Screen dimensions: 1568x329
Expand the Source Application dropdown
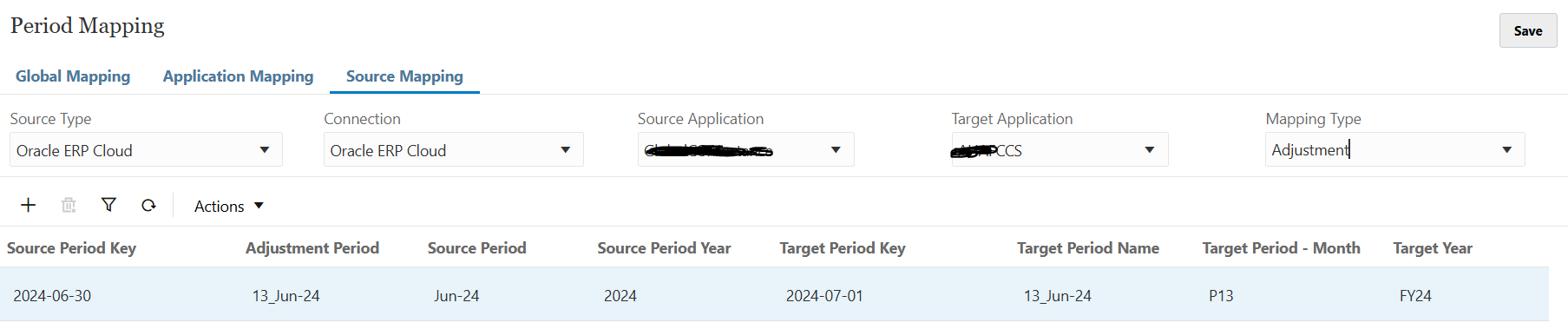coord(836,150)
